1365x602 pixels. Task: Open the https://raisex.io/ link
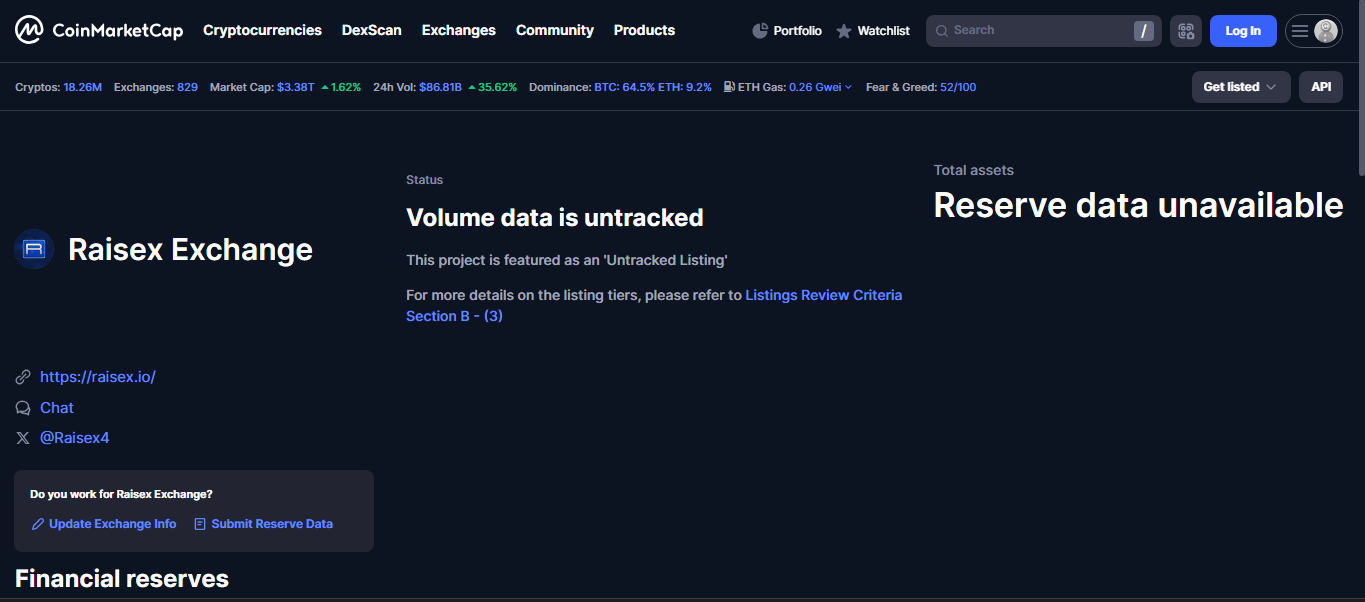coord(98,377)
